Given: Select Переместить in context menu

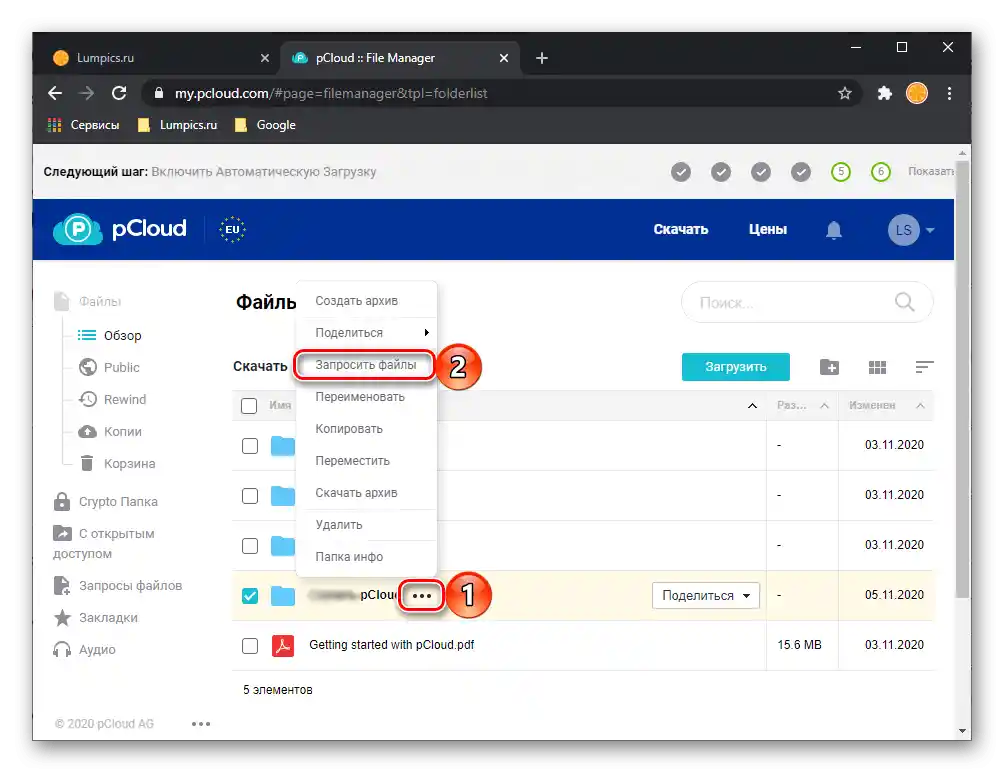Looking at the screenshot, I should [366, 460].
